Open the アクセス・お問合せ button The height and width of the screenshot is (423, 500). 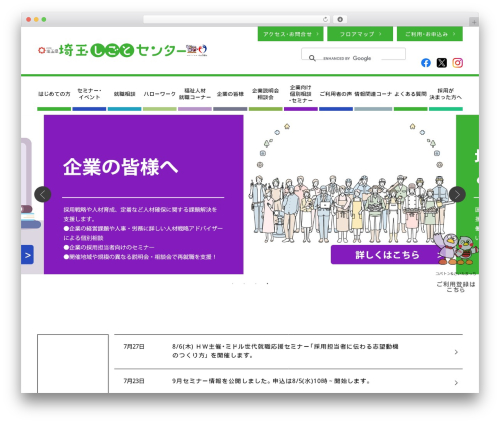point(290,34)
